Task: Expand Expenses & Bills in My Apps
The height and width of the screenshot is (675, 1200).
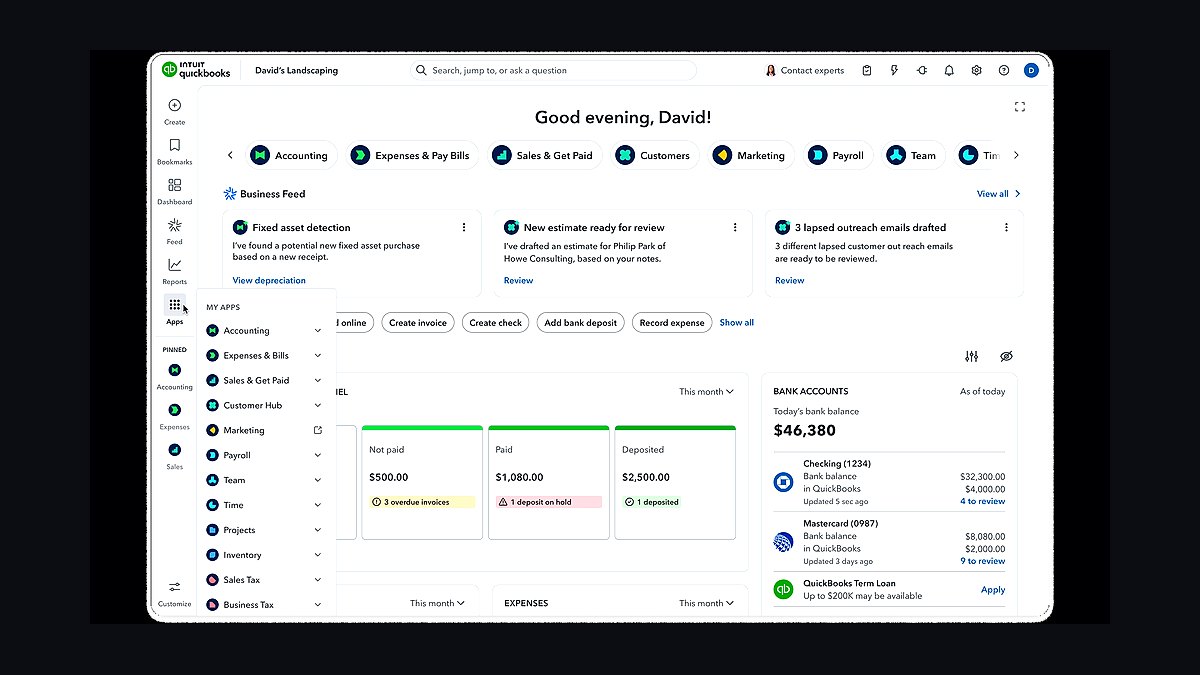Action: coord(318,356)
